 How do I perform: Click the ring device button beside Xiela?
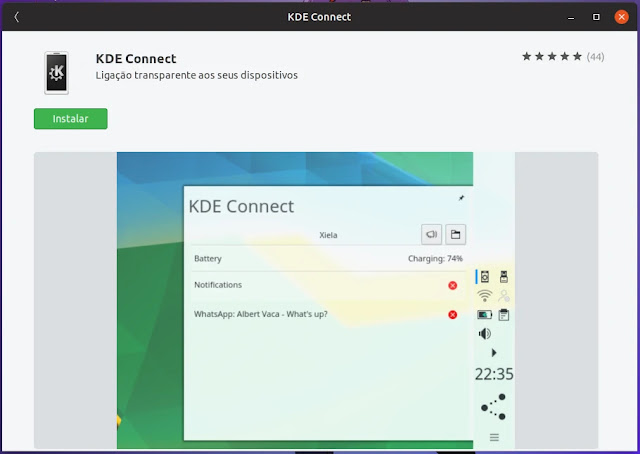click(x=431, y=234)
